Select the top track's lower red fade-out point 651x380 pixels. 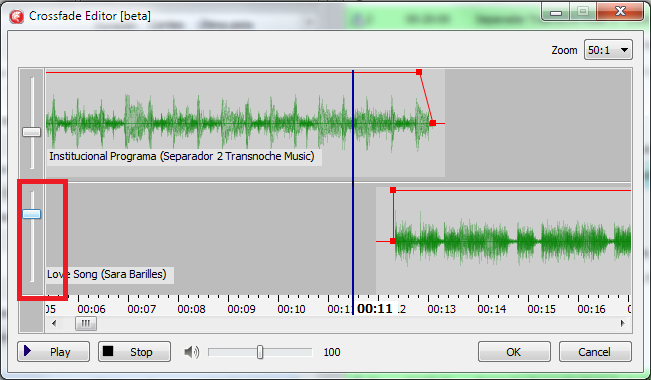(x=433, y=123)
